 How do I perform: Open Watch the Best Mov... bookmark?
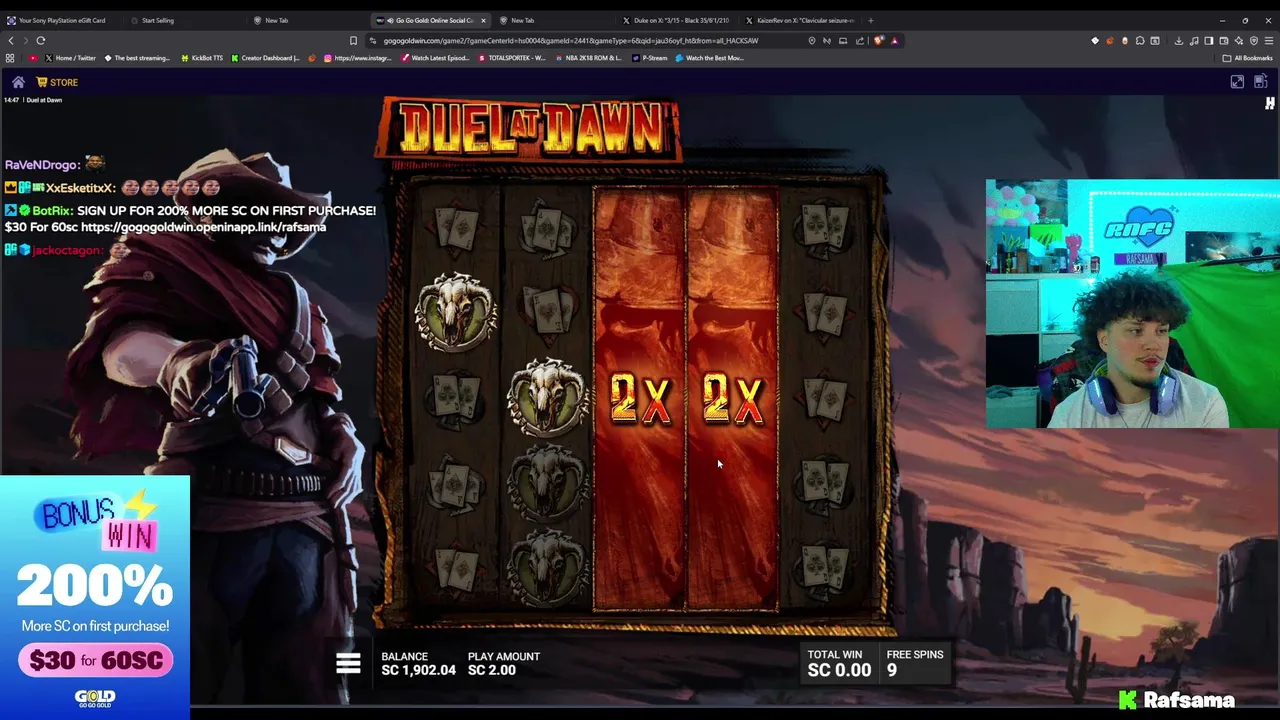[x=709, y=58]
